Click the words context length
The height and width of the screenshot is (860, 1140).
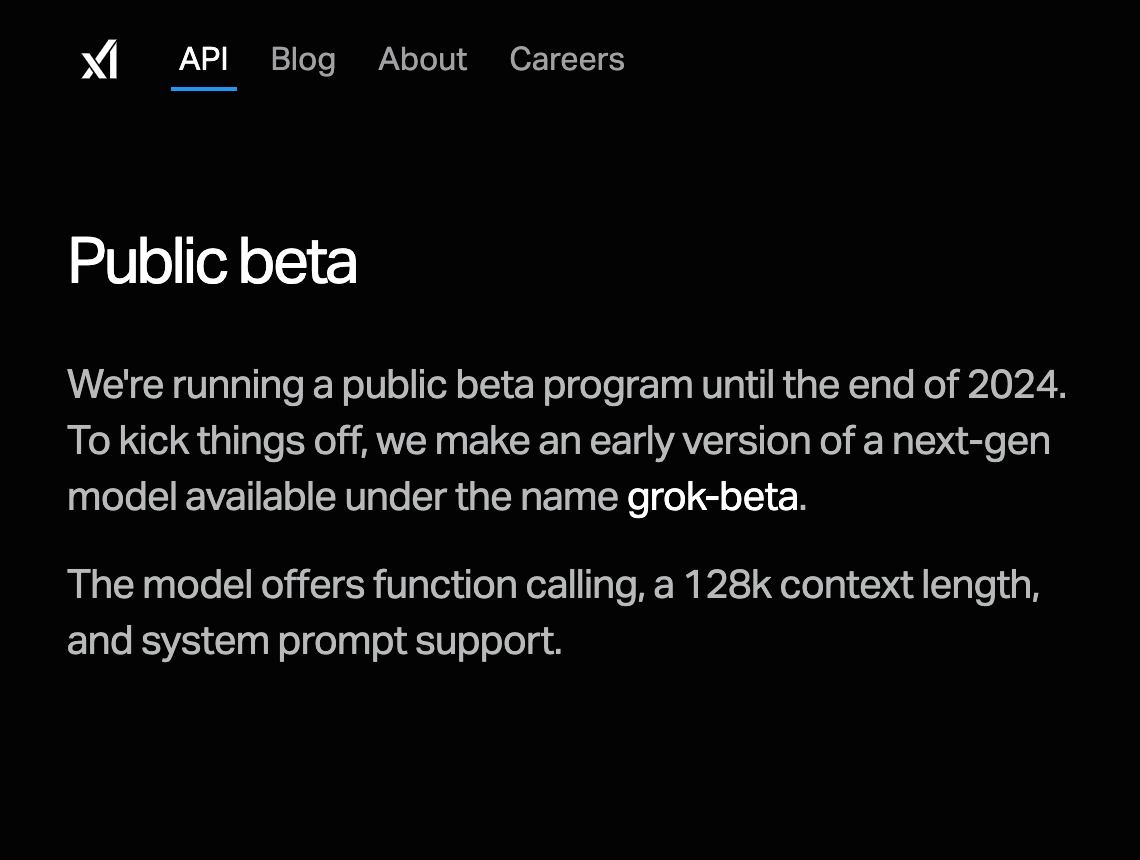pos(908,585)
